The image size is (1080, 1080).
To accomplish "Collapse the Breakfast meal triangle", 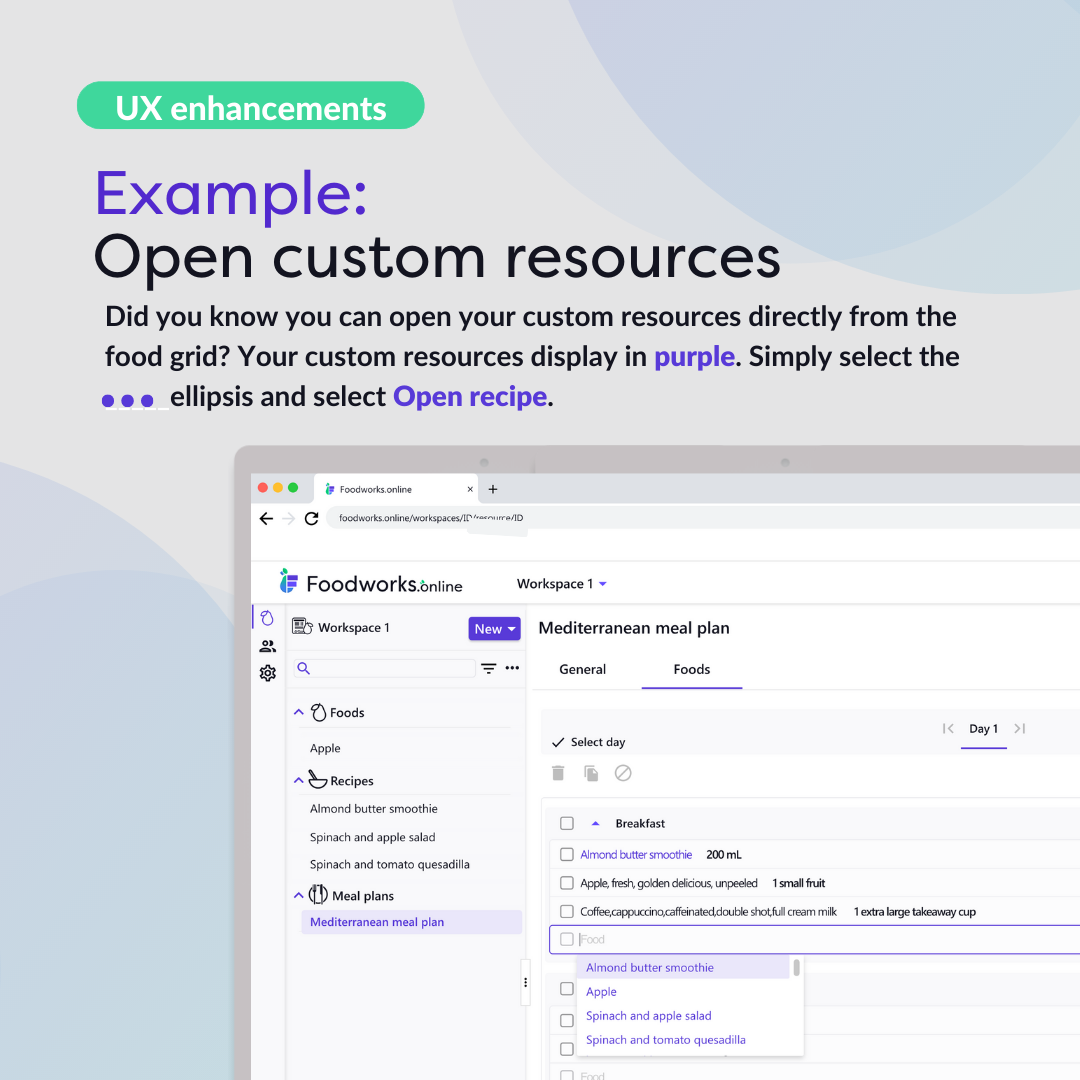I will coord(596,823).
